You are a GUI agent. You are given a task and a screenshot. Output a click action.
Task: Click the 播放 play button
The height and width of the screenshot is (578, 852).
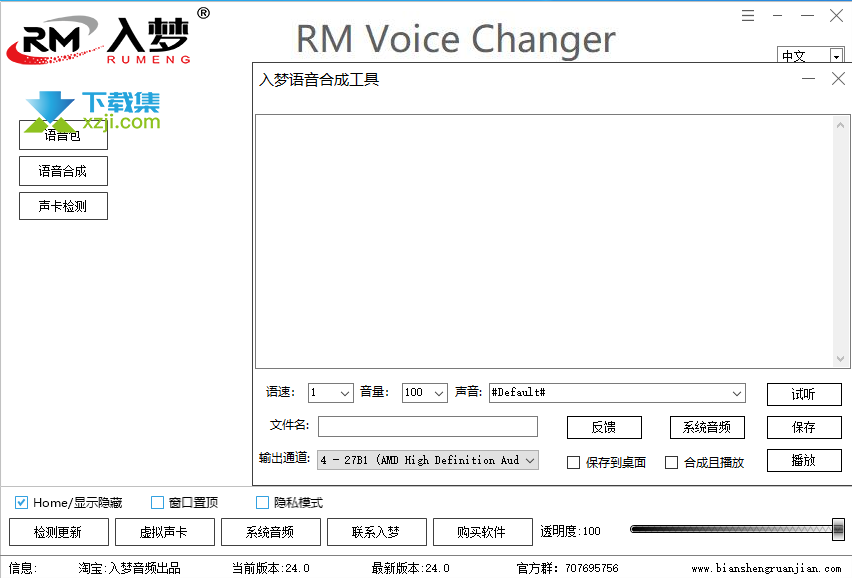point(804,461)
